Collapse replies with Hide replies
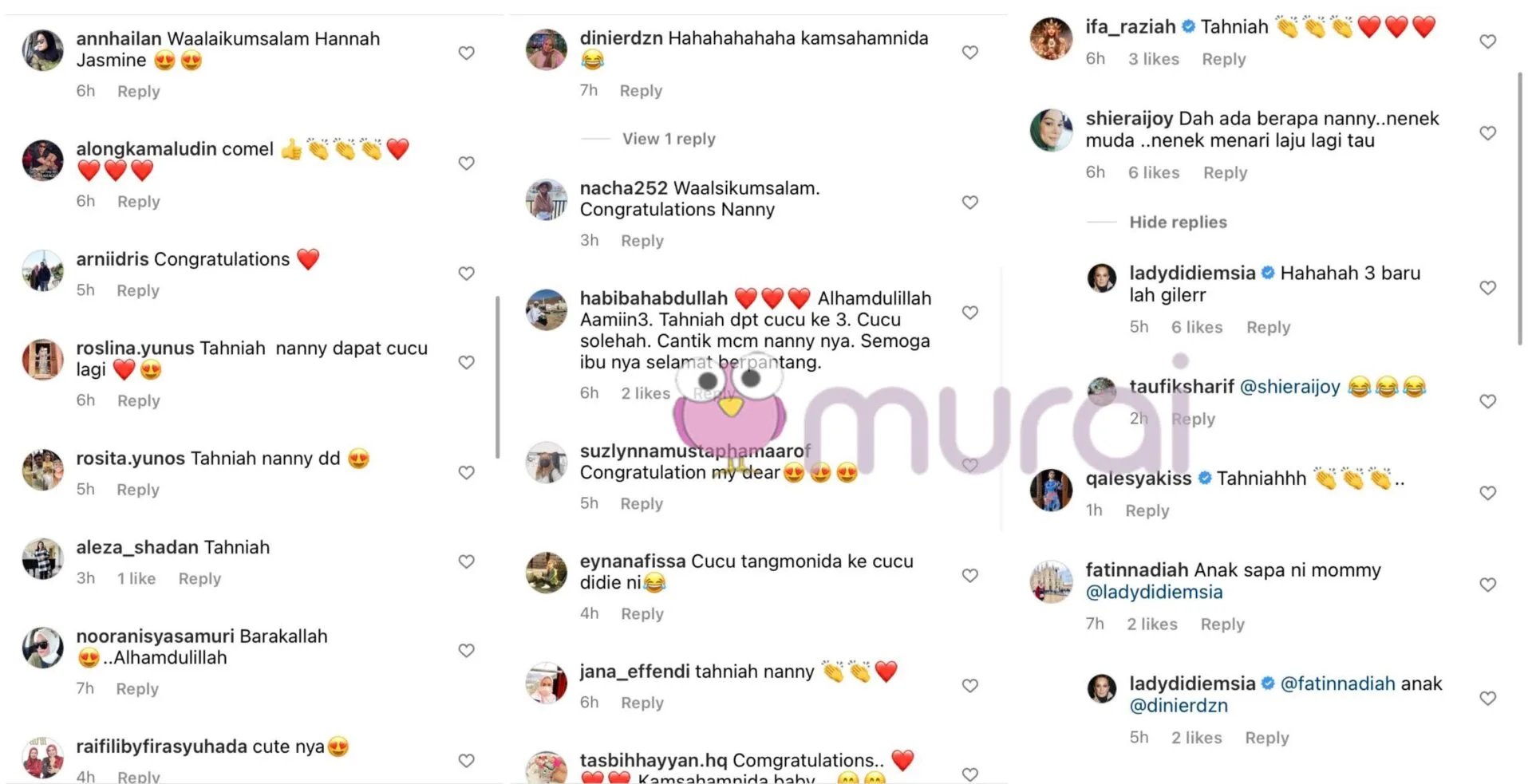Screen dimensions: 1532x784 pos(1178,223)
